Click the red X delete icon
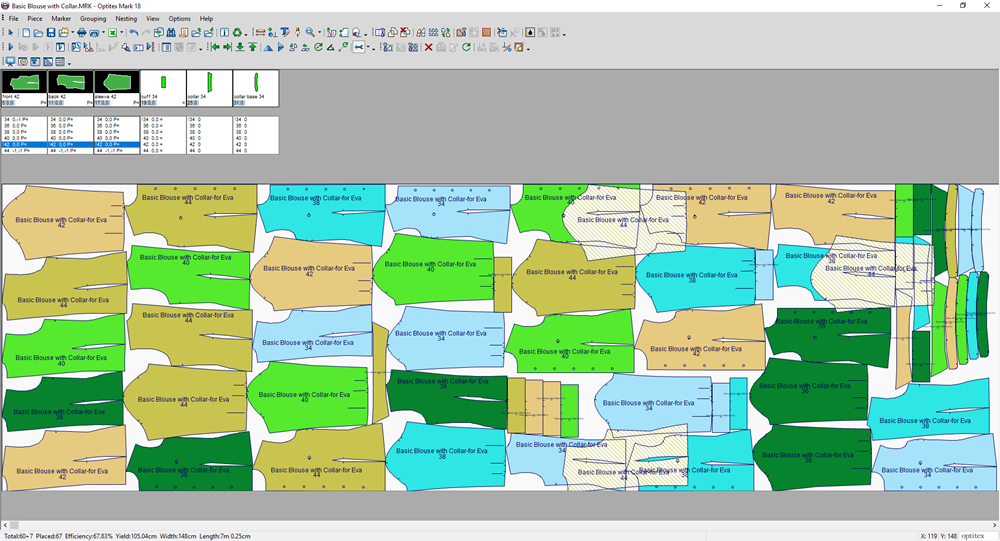The height and width of the screenshot is (541, 1000). (x=428, y=47)
